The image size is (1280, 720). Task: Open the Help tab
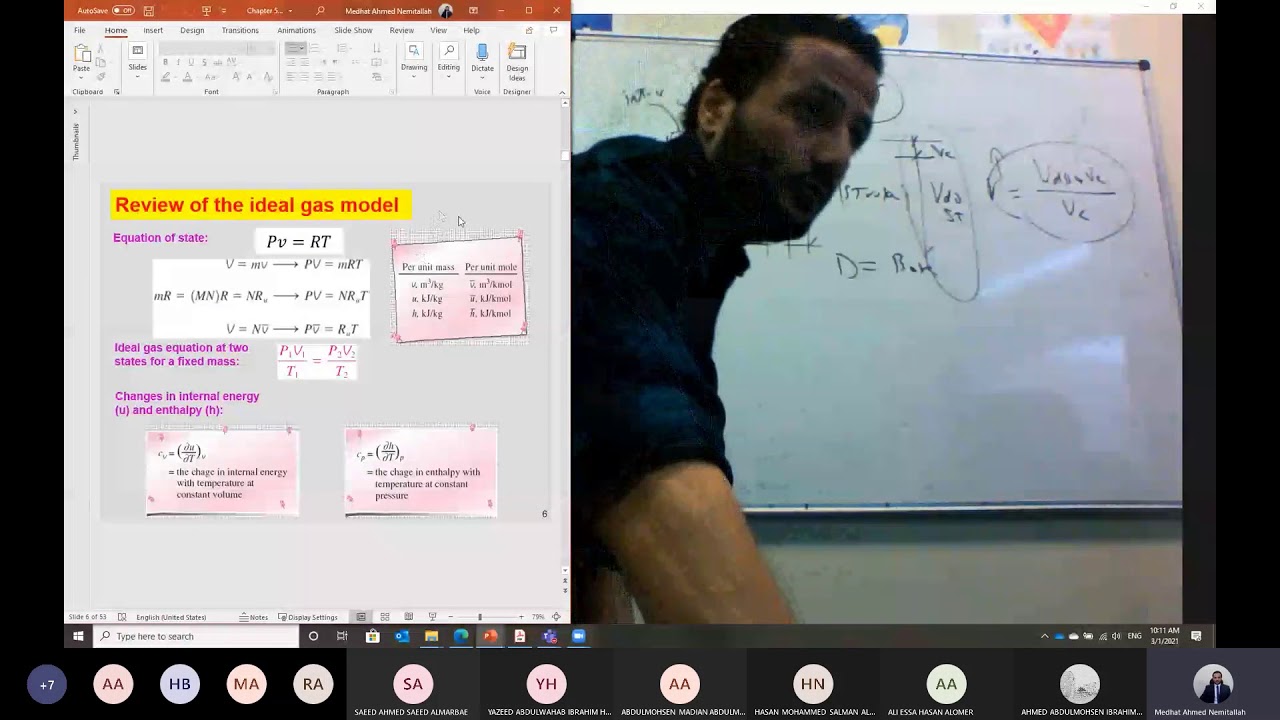(471, 30)
